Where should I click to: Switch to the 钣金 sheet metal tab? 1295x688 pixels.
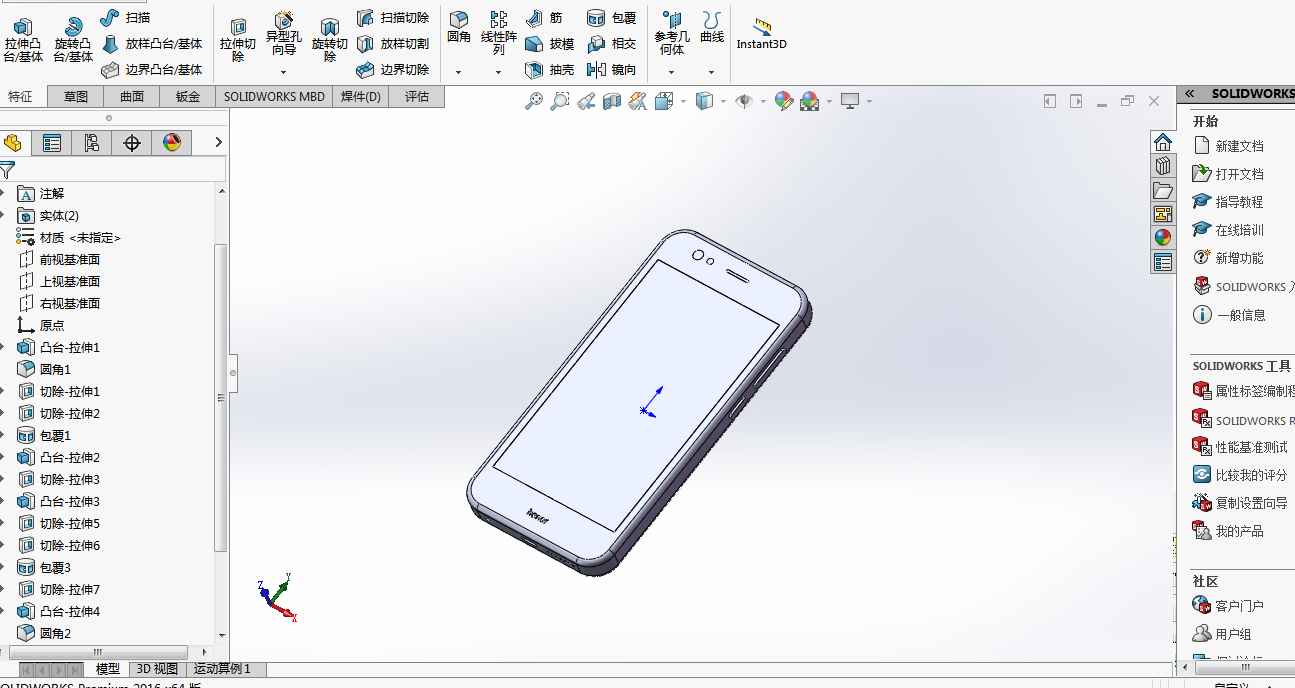coord(188,97)
